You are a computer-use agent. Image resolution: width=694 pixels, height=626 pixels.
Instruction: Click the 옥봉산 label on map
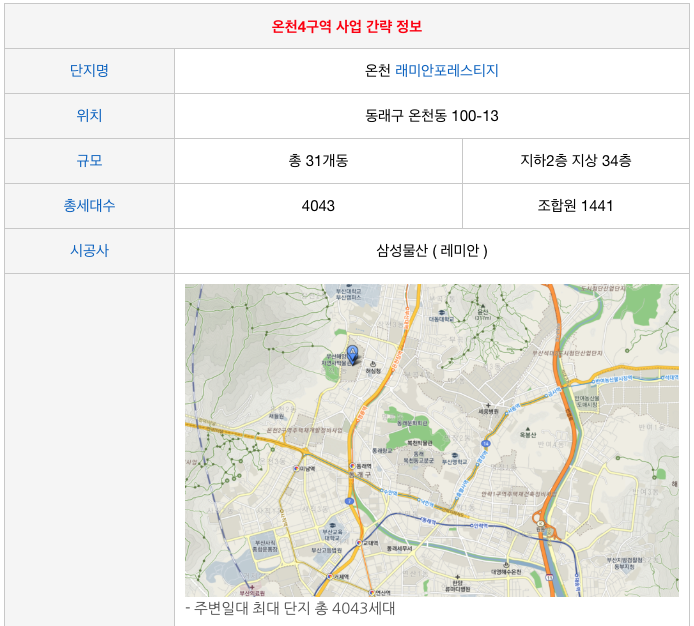(x=528, y=435)
